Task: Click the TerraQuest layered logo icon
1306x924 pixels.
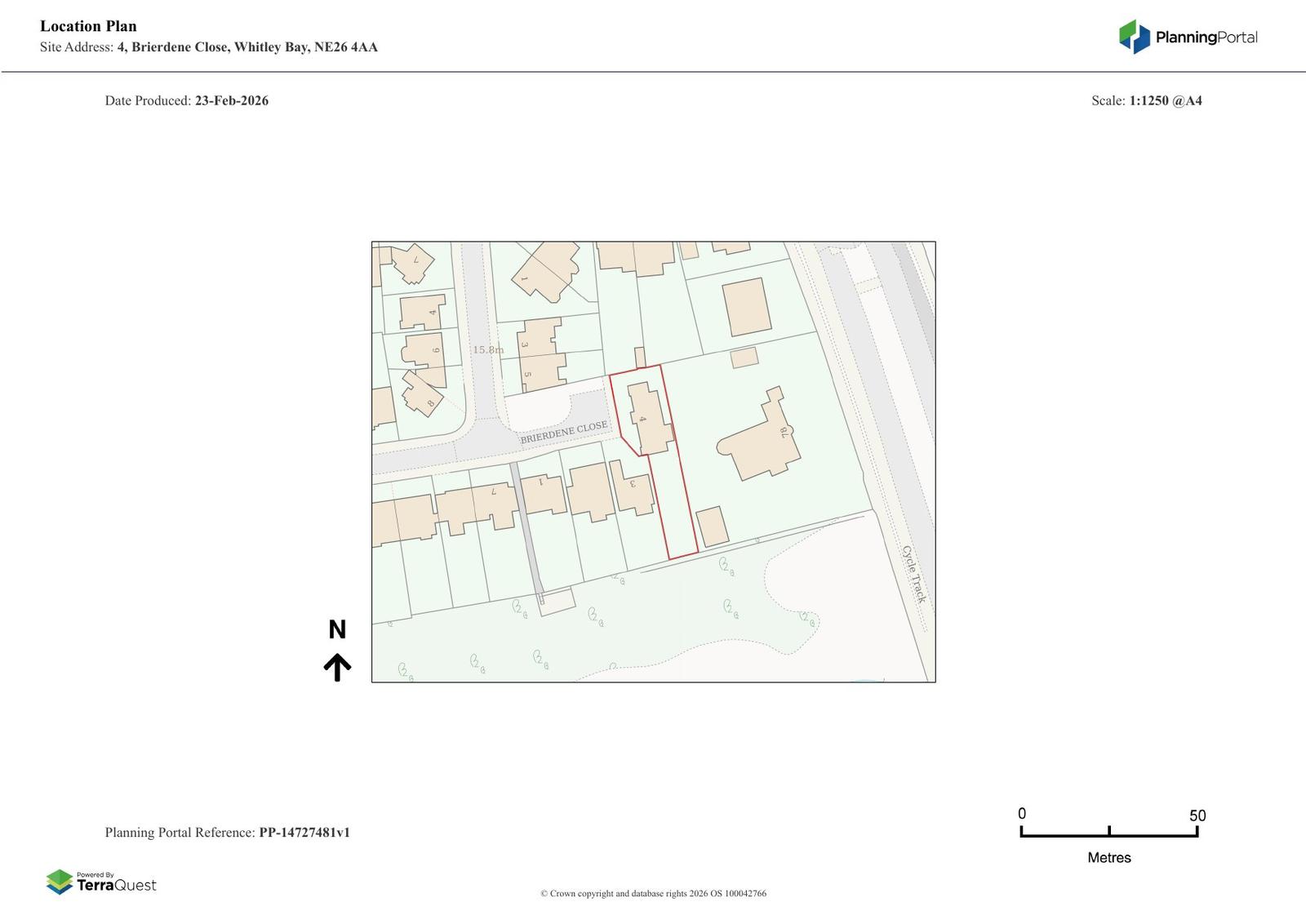Action: [60, 882]
